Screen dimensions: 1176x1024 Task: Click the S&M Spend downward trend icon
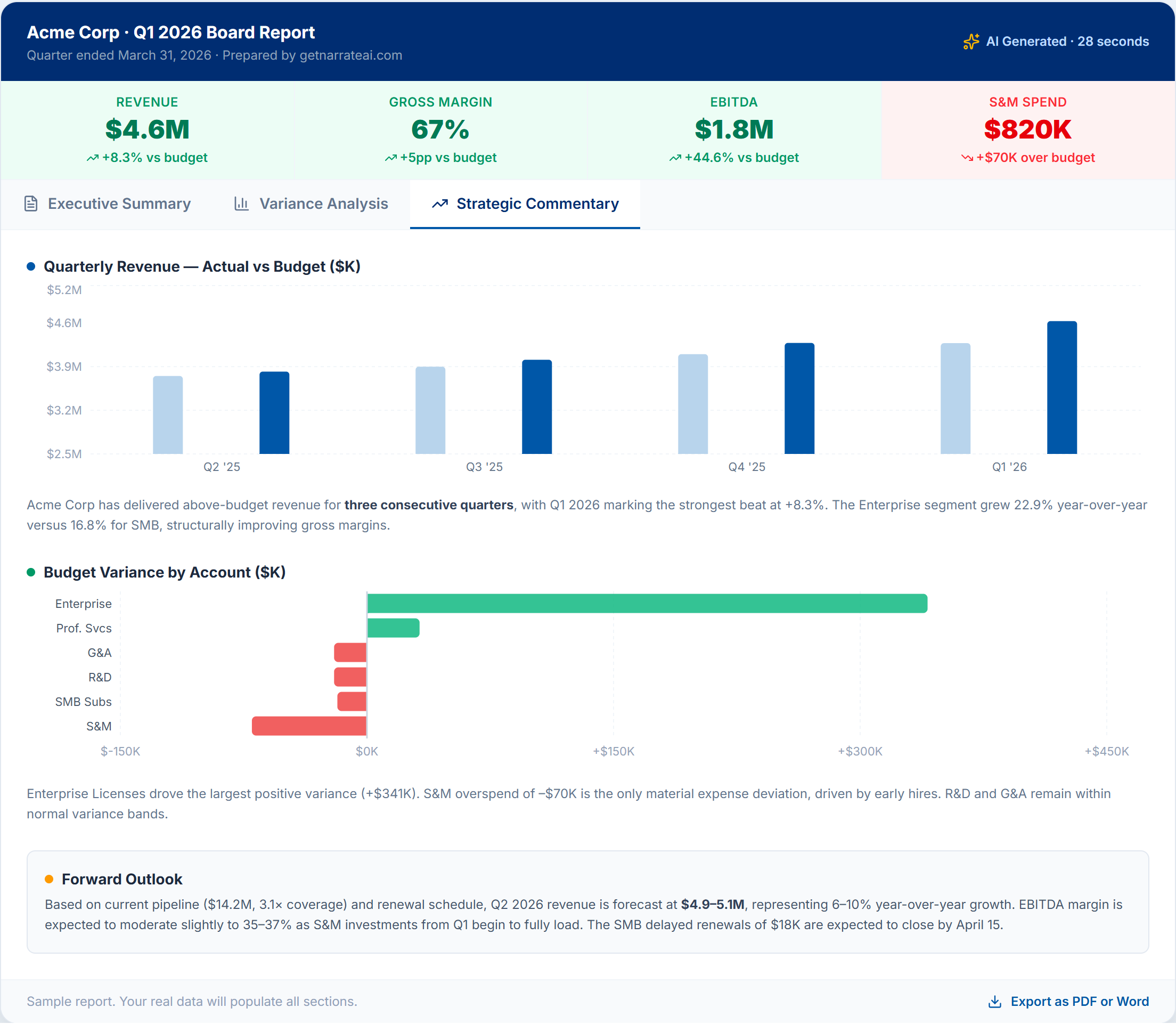(x=967, y=158)
